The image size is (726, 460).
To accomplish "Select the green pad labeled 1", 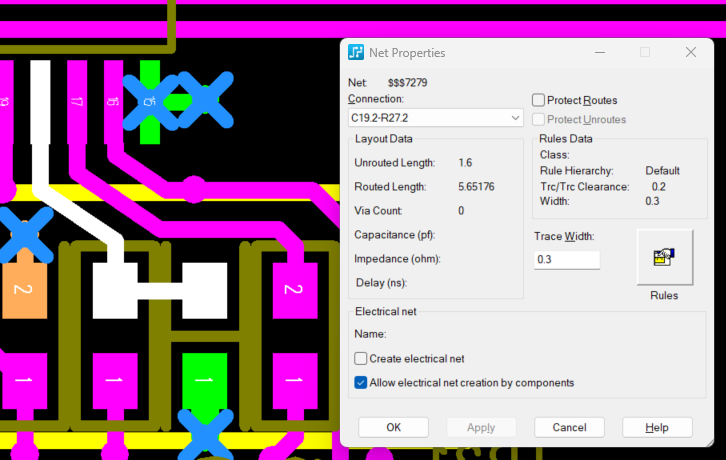I will [204, 381].
